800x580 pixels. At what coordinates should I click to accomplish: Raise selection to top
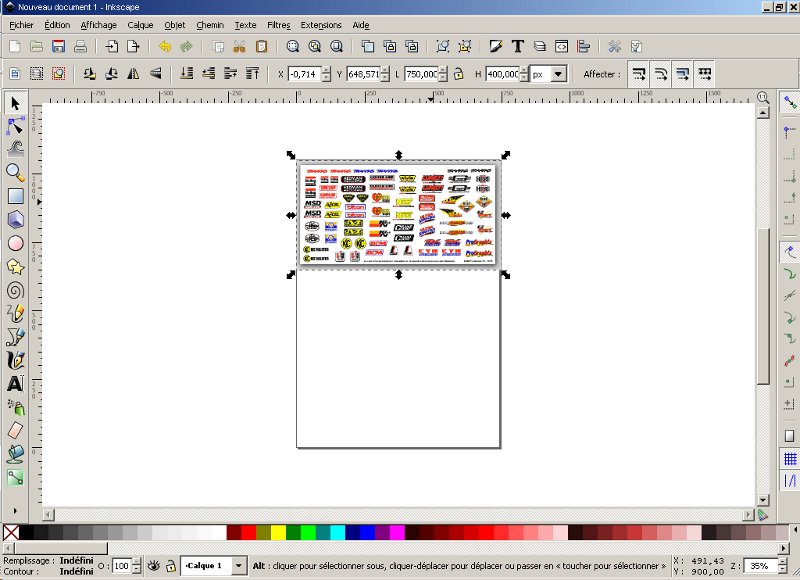(x=253, y=74)
